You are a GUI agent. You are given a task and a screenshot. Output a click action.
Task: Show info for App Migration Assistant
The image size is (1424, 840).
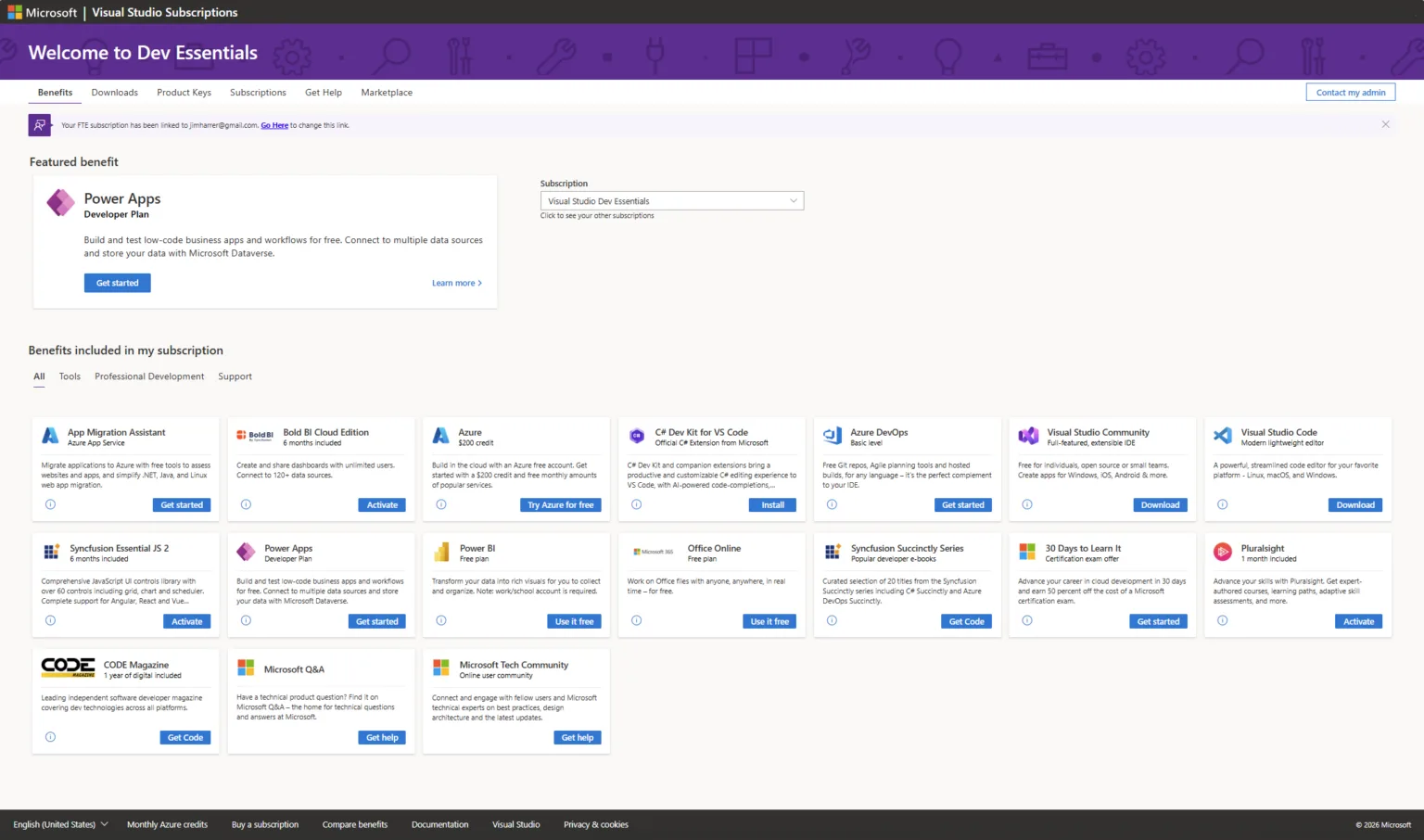(50, 504)
